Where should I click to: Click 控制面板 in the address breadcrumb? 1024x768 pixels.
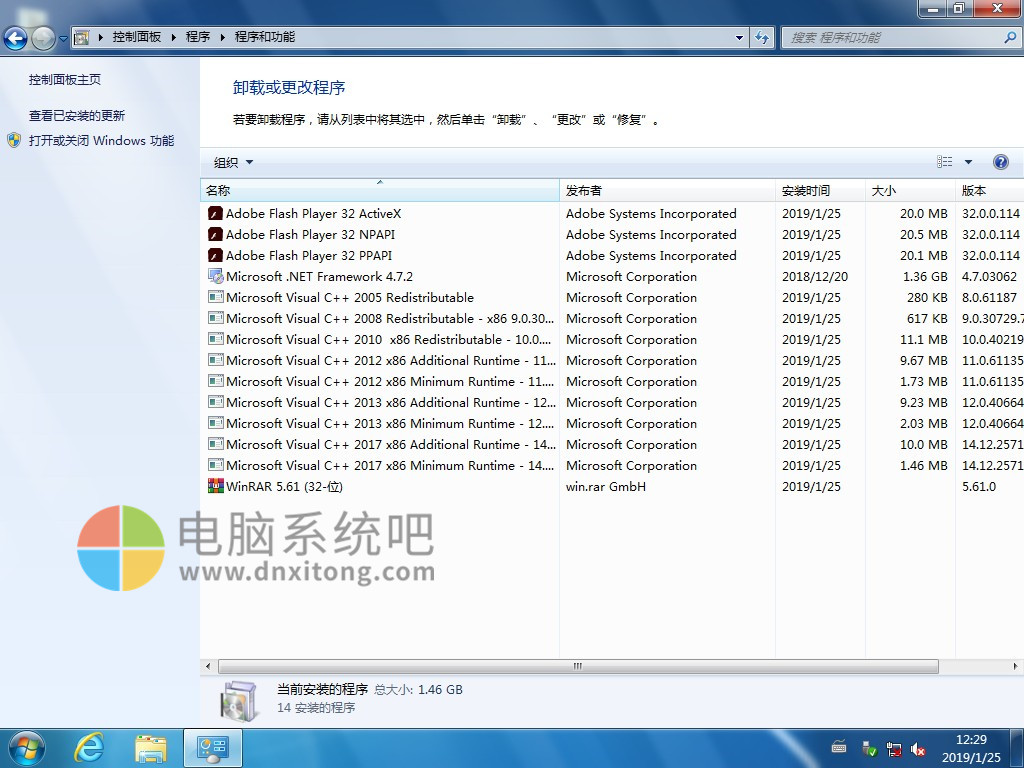click(136, 37)
